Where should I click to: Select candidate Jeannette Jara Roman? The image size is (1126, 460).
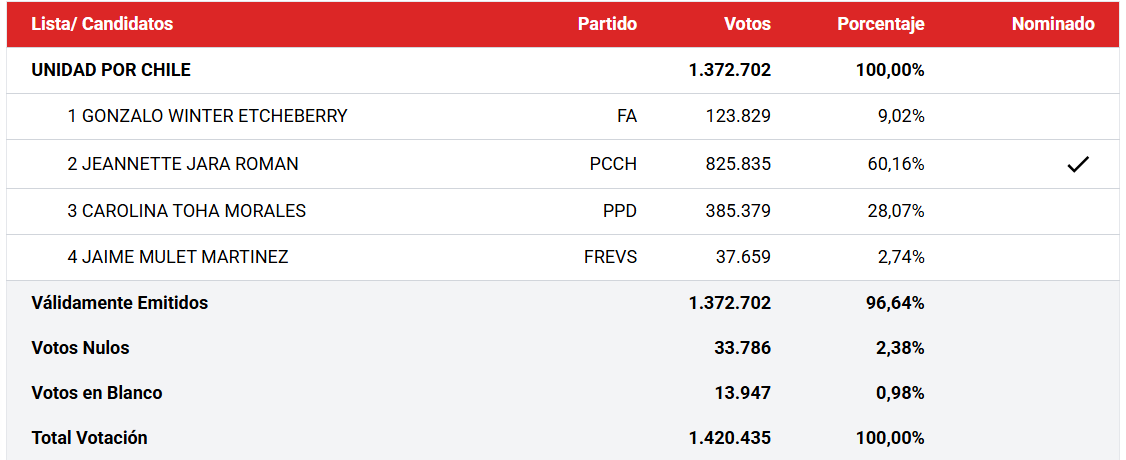(x=183, y=164)
